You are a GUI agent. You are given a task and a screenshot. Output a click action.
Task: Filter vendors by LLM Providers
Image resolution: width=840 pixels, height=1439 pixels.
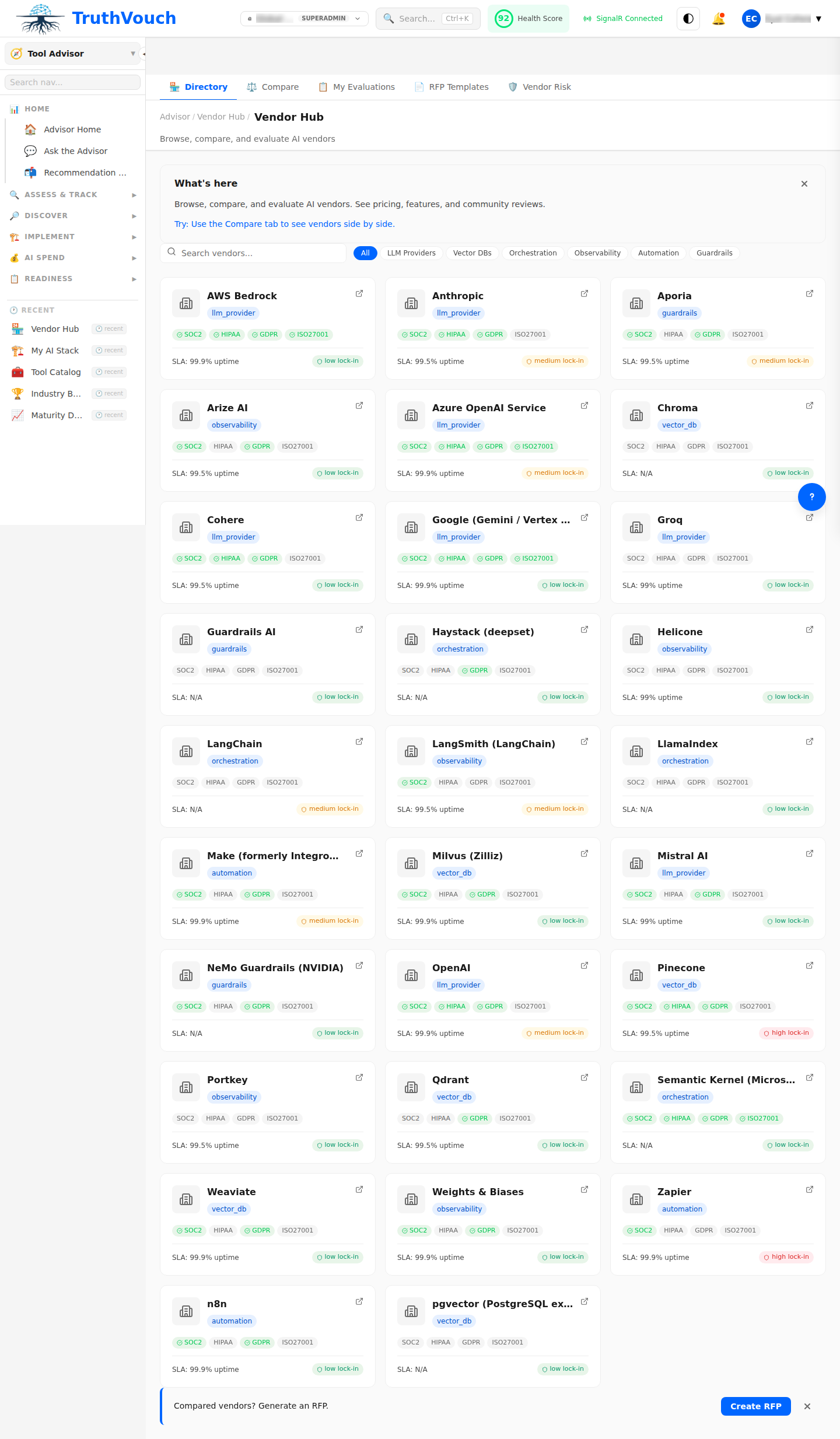point(411,253)
